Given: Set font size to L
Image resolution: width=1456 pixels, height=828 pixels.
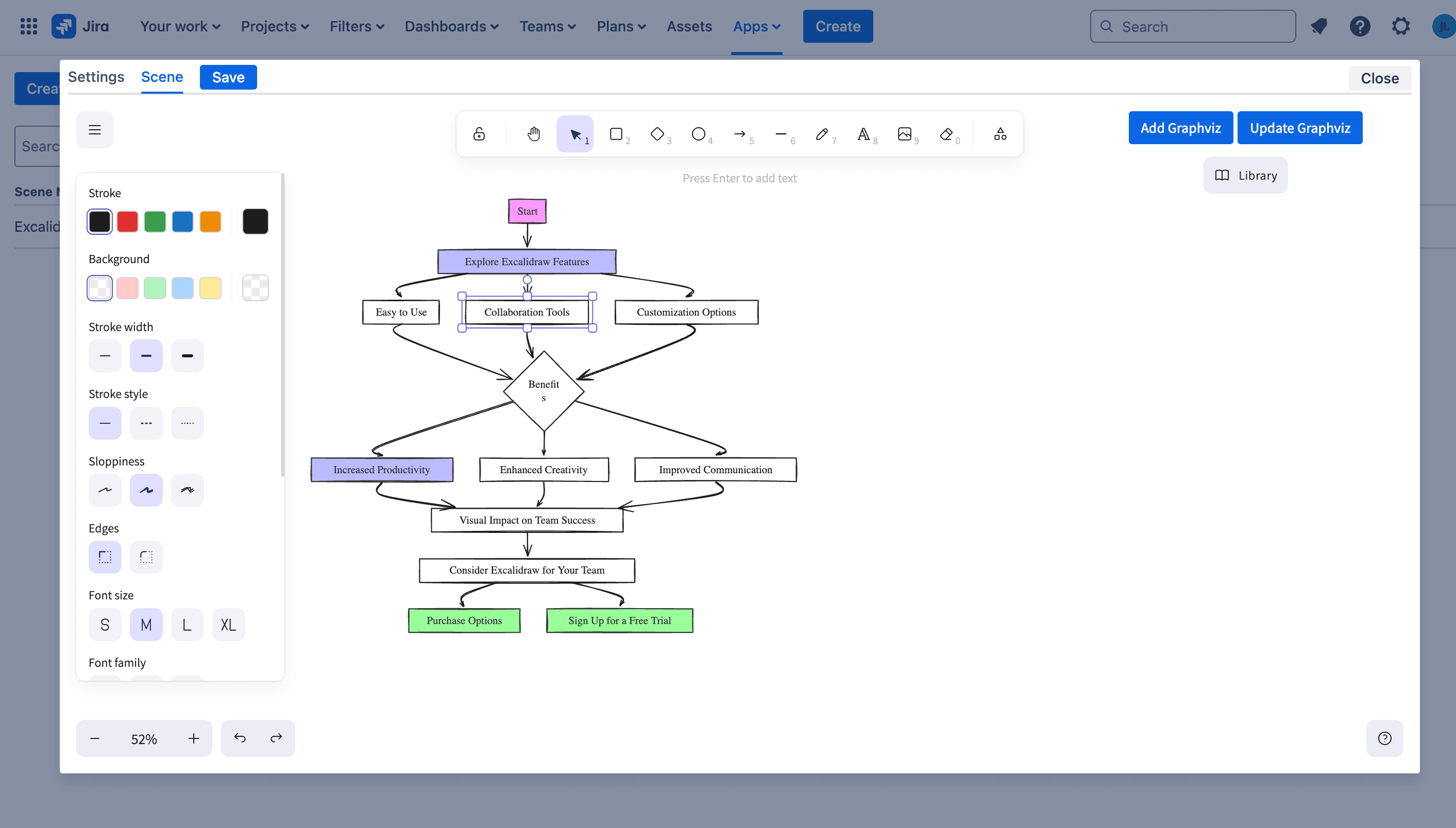Looking at the screenshot, I should [187, 625].
